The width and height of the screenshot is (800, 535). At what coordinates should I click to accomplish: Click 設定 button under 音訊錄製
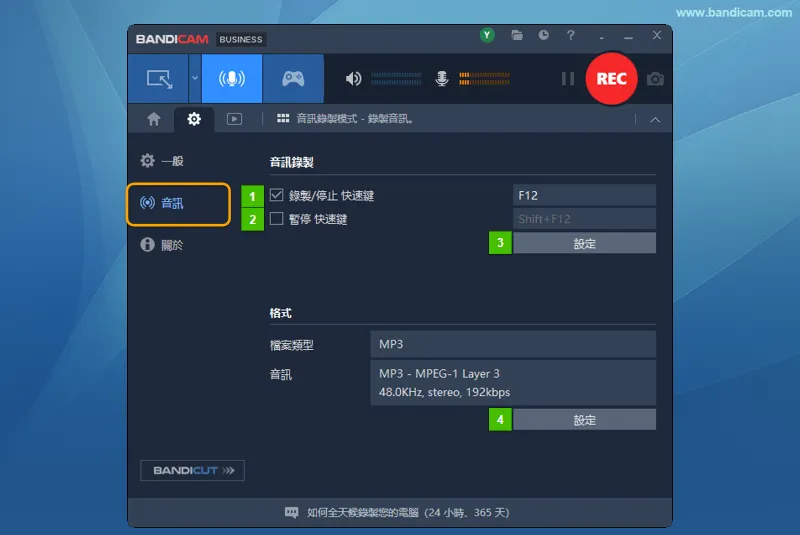point(584,243)
